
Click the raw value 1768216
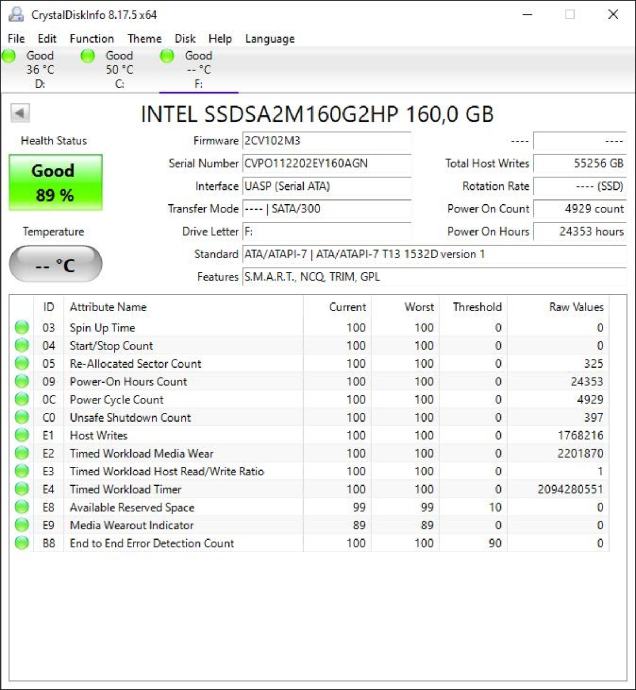[580, 435]
